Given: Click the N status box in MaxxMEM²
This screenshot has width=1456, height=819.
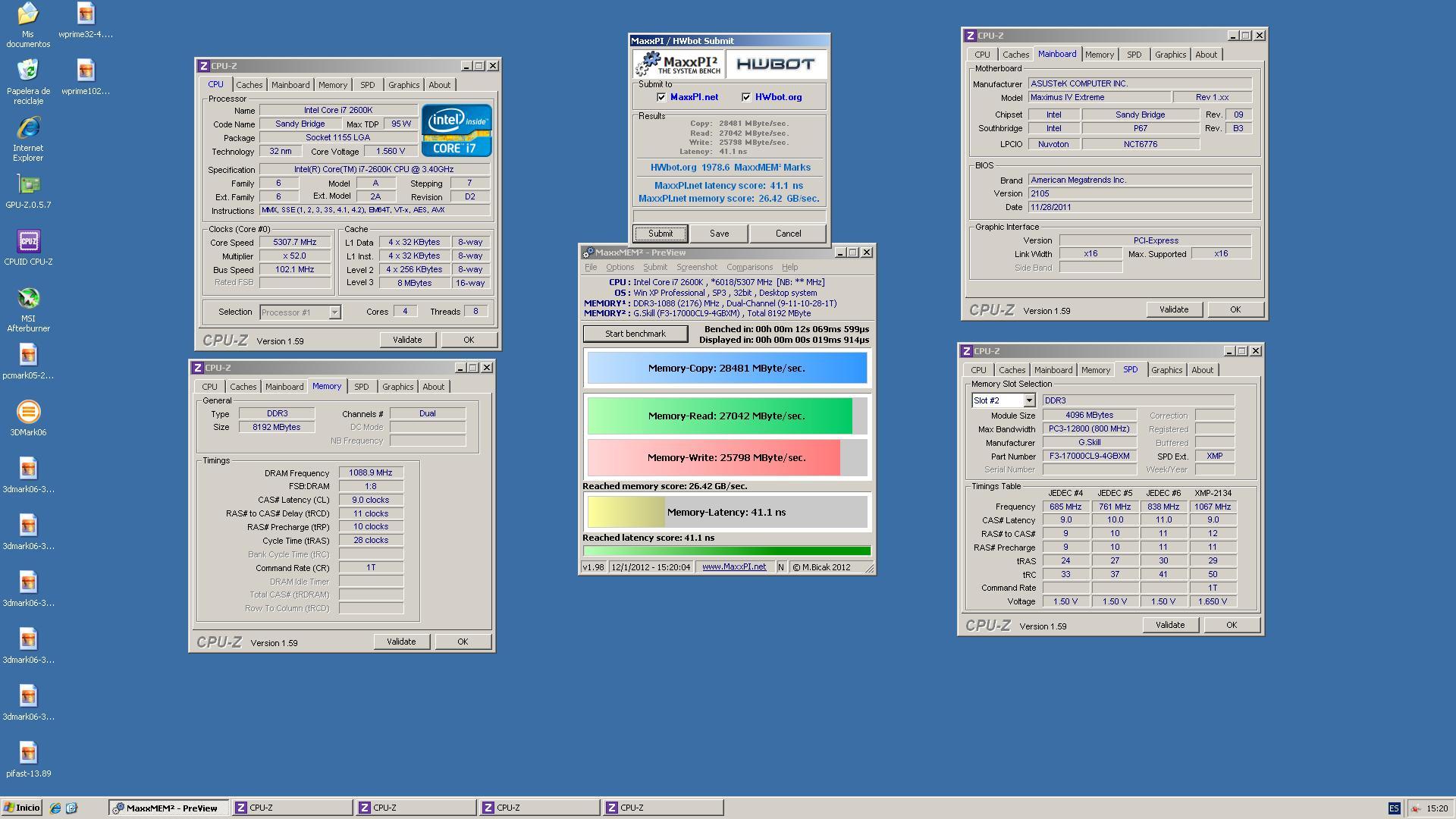Looking at the screenshot, I should (x=780, y=567).
